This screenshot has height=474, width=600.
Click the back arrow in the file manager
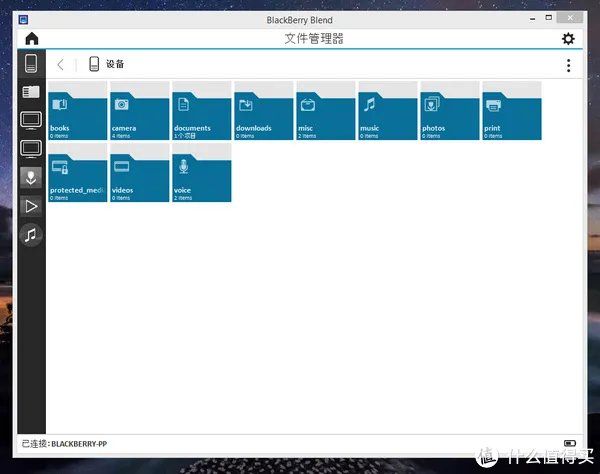point(61,65)
